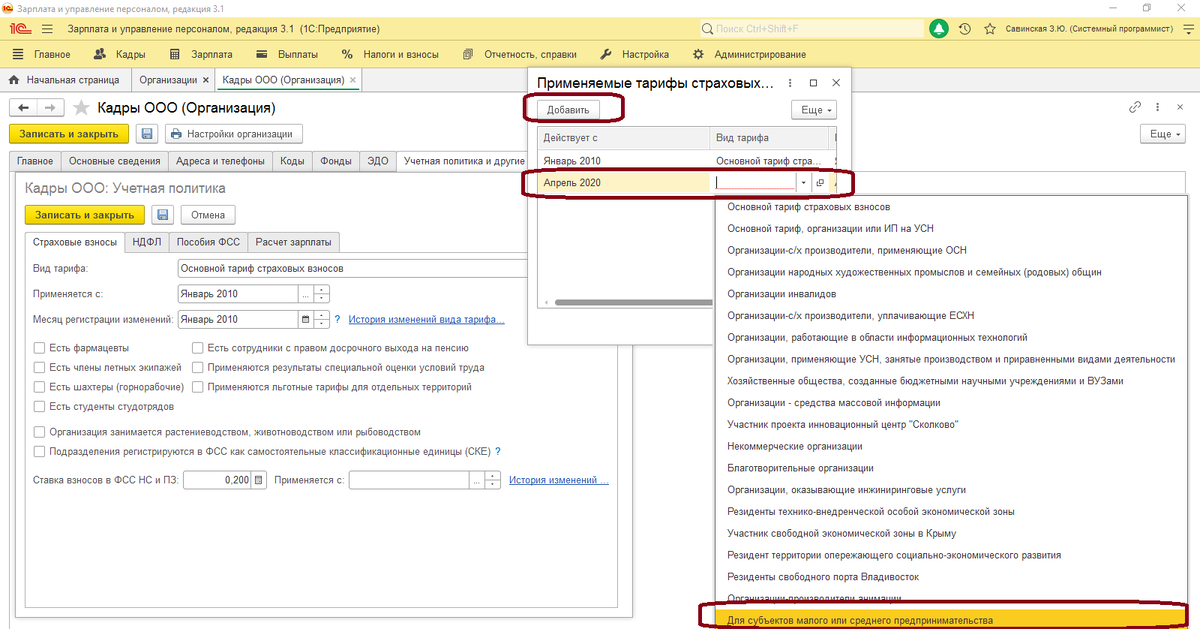Go forward with the right arrow button
This screenshot has height=635, width=1200.
click(51, 107)
